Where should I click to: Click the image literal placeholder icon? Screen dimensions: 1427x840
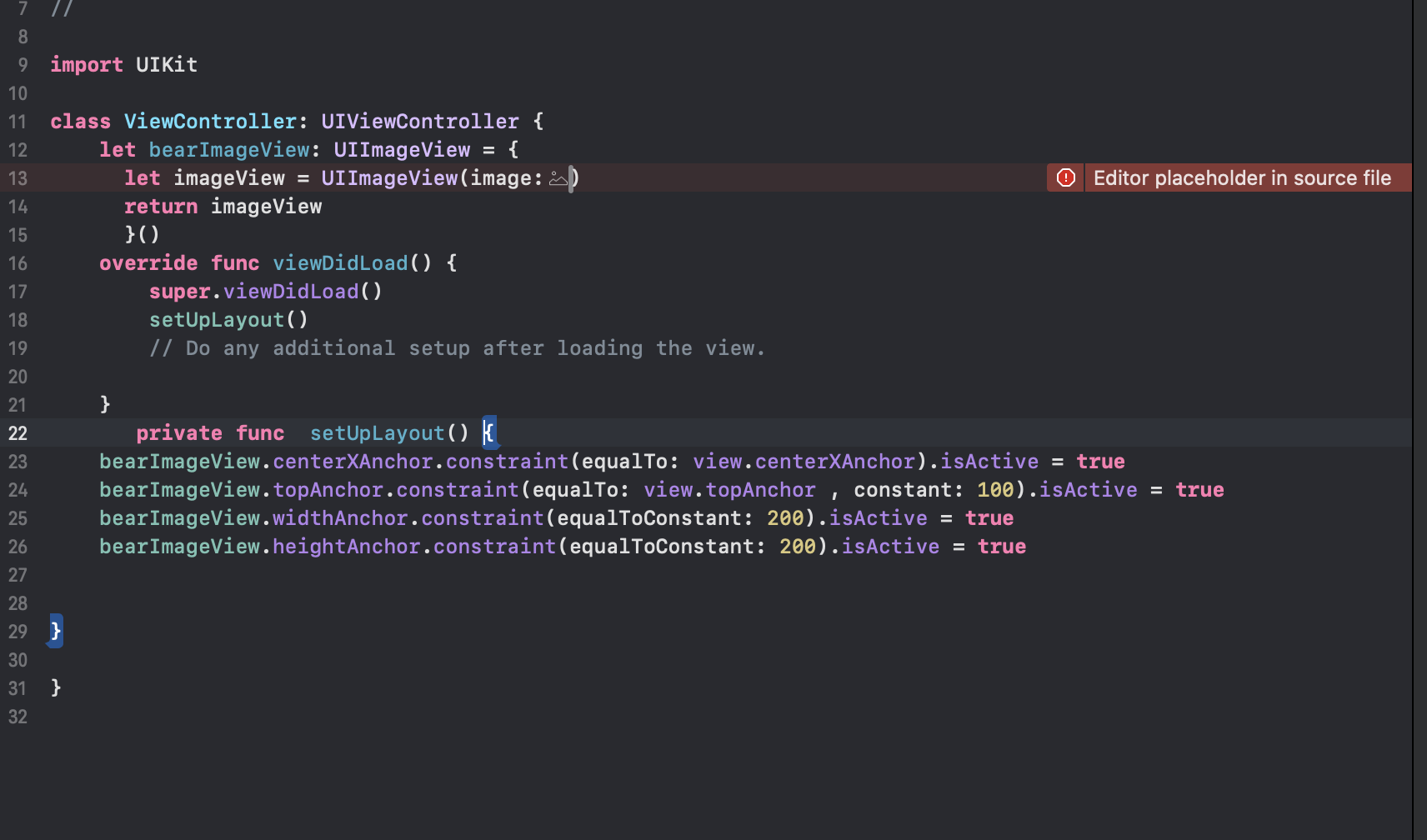point(558,178)
